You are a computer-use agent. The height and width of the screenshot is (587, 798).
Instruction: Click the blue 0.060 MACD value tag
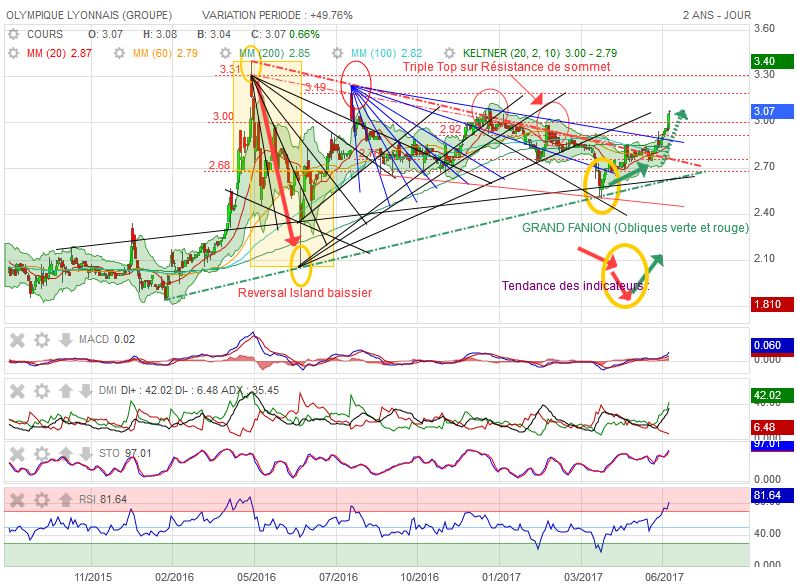(772, 345)
